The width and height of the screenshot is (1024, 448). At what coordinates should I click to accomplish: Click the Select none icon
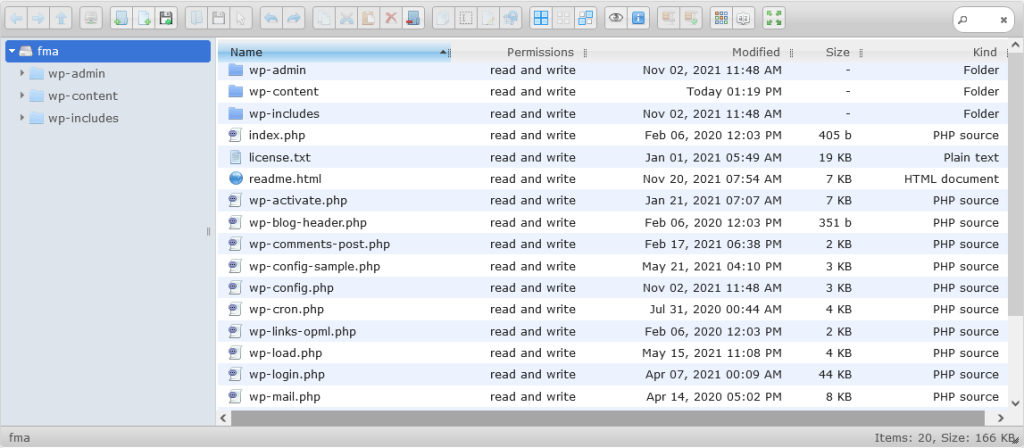[x=563, y=18]
